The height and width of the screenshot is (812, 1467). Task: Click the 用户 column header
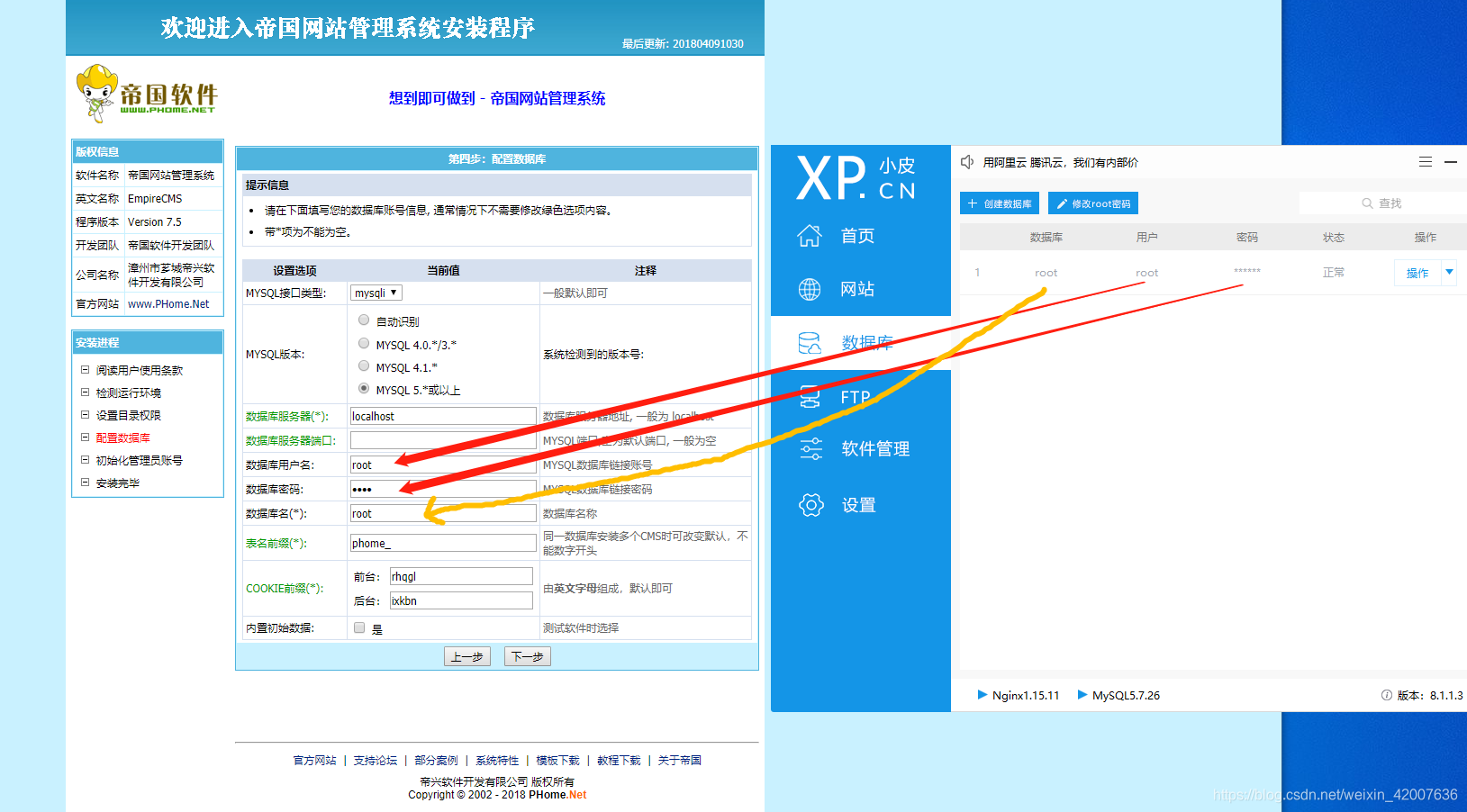[1147, 238]
